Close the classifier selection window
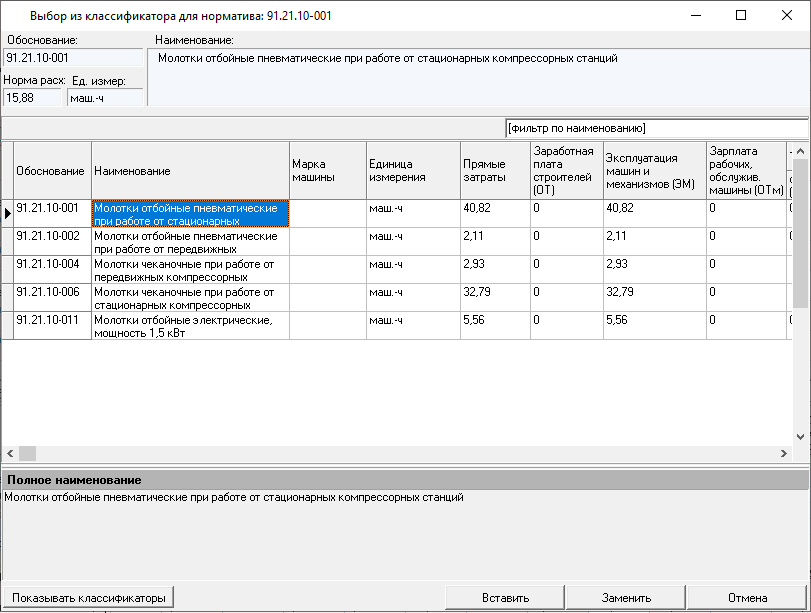This screenshot has width=811, height=613. click(786, 15)
